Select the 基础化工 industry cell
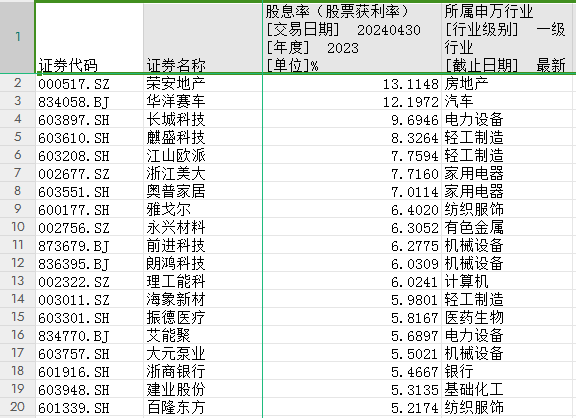This screenshot has width=576, height=418. pyautogui.click(x=507, y=389)
